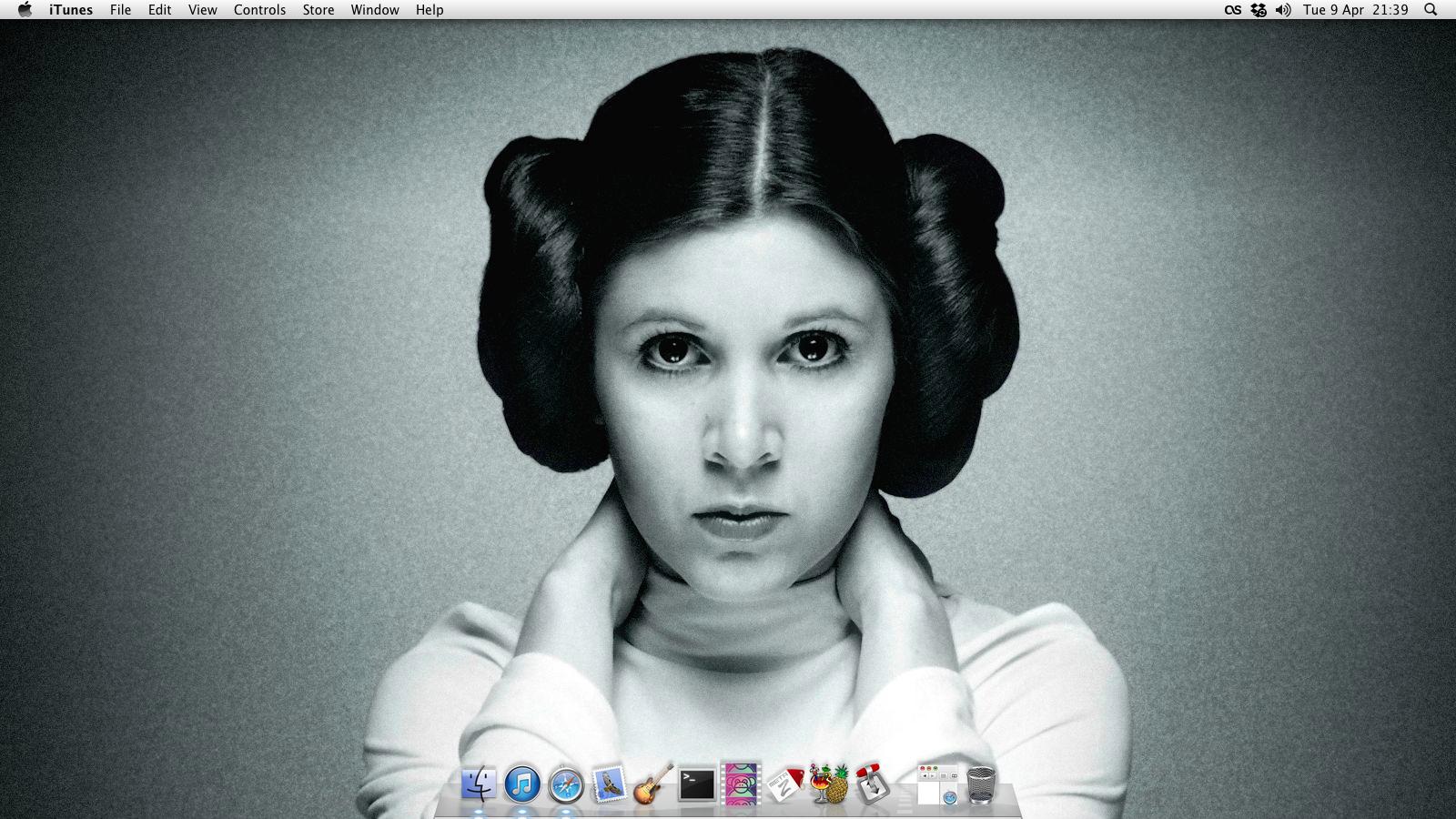Open the File menu
Image resolution: width=1456 pixels, height=819 pixels.
point(120,10)
